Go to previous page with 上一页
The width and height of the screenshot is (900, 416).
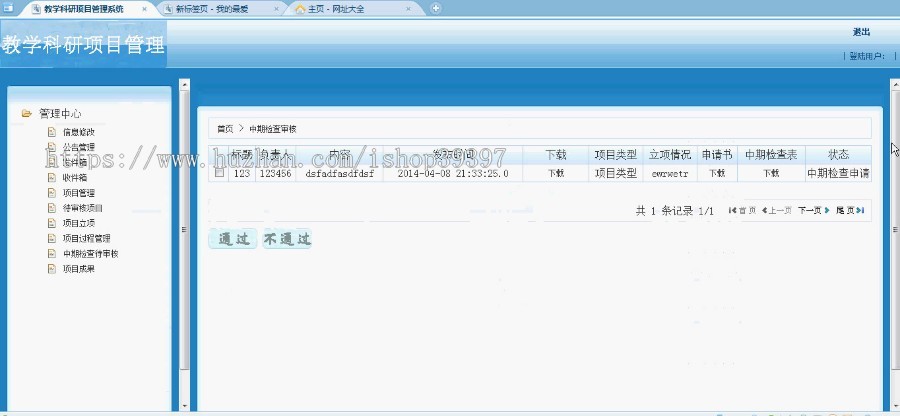777,211
